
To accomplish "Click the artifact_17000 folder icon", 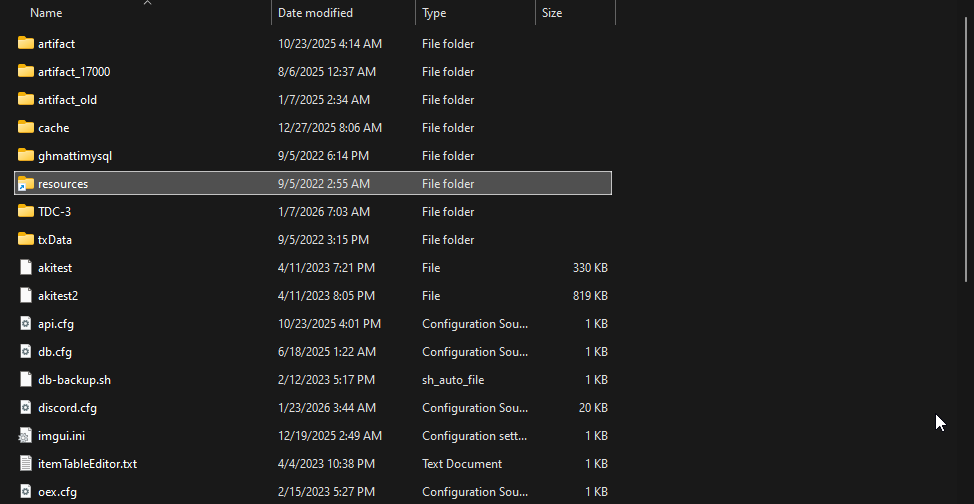I will [x=25, y=71].
